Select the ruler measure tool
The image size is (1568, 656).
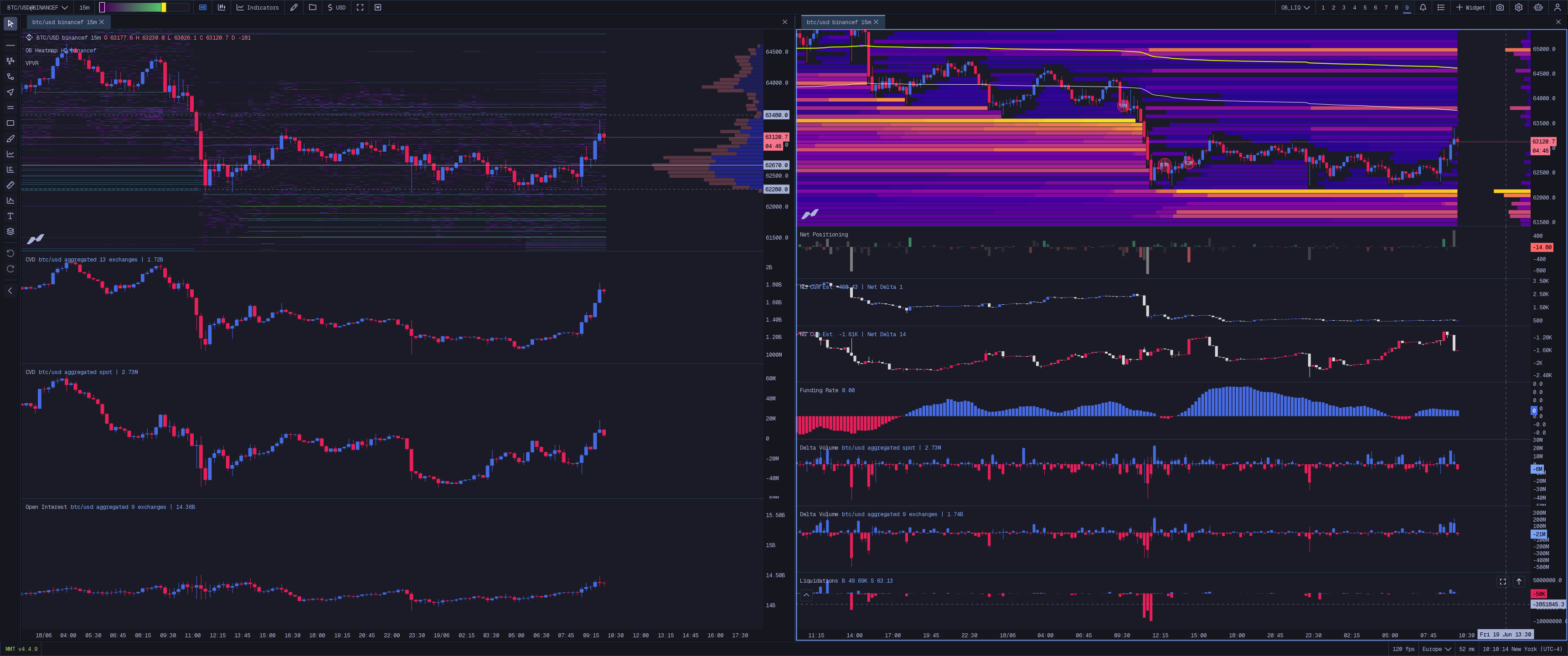(x=10, y=185)
